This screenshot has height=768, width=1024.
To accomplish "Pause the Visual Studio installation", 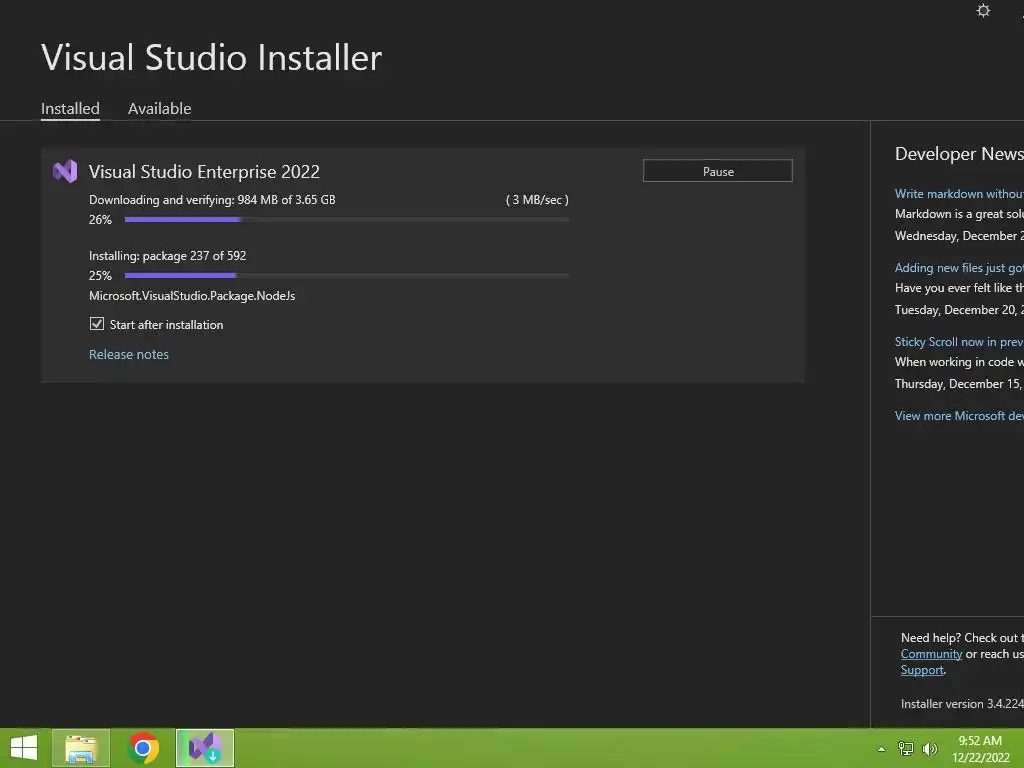I will (718, 171).
